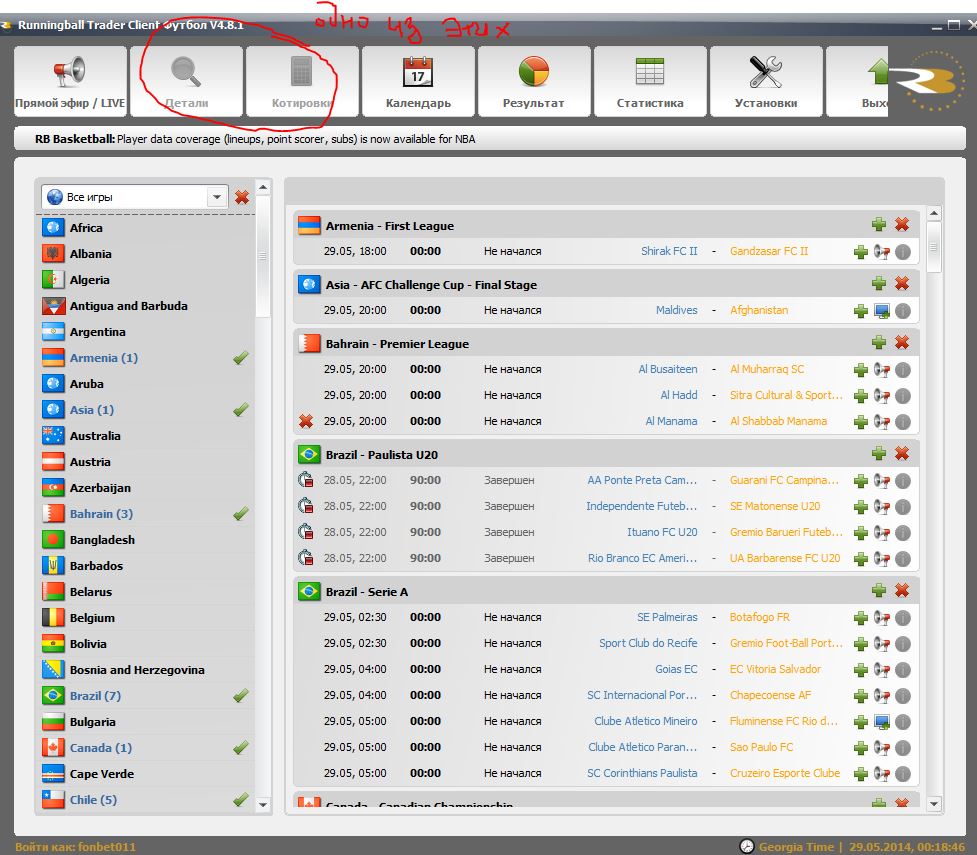This screenshot has height=855, width=977.
Task: Click Botafogo FR team link
Action: [x=760, y=617]
